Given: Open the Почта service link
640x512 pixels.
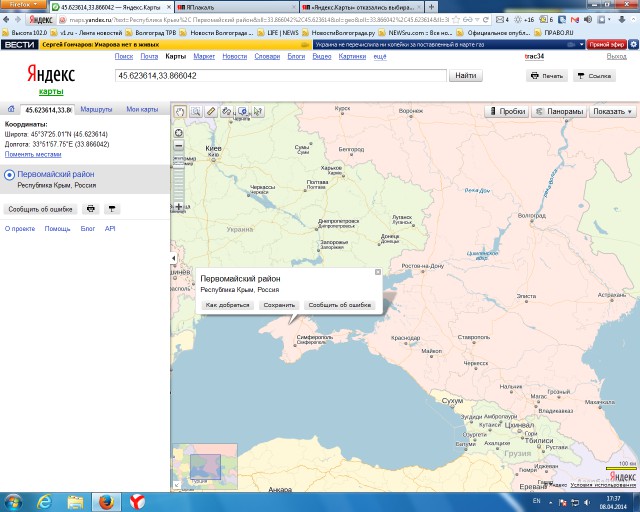Looking at the screenshot, I should tap(149, 56).
